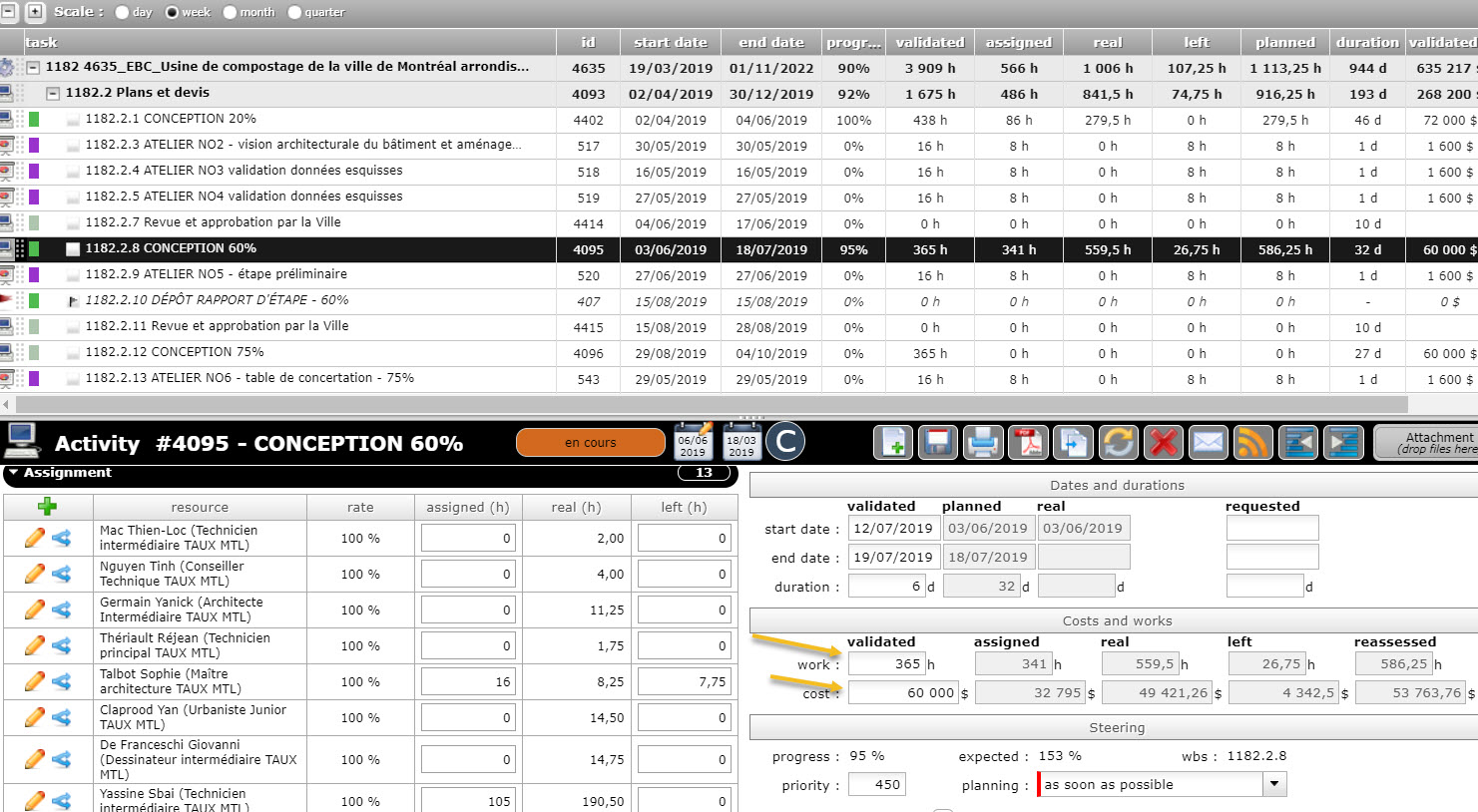The image size is (1478, 812).
Task: Sort by the start date column header
Action: (x=670, y=42)
